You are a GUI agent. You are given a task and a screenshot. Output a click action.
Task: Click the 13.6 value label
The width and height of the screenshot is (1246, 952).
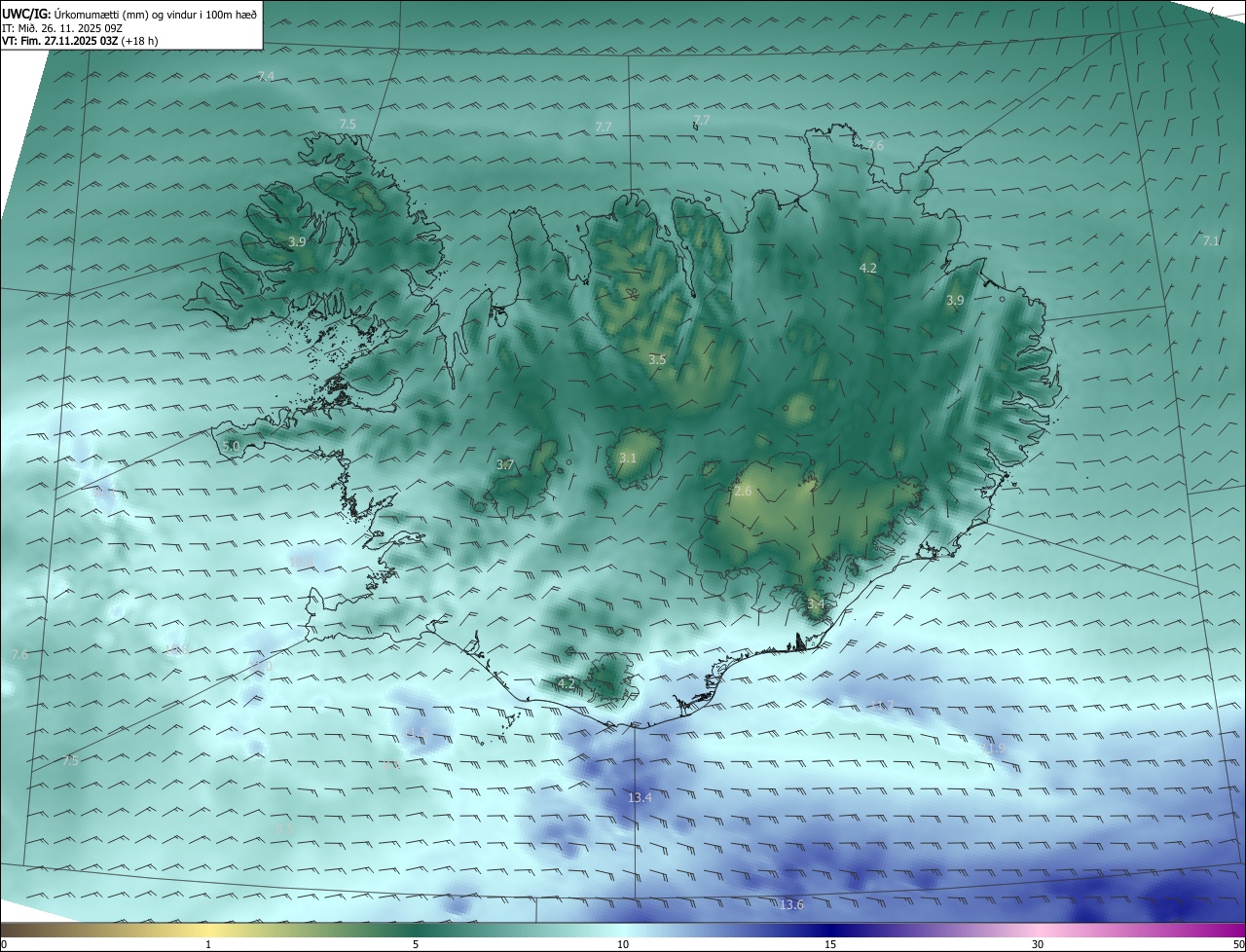click(x=792, y=905)
